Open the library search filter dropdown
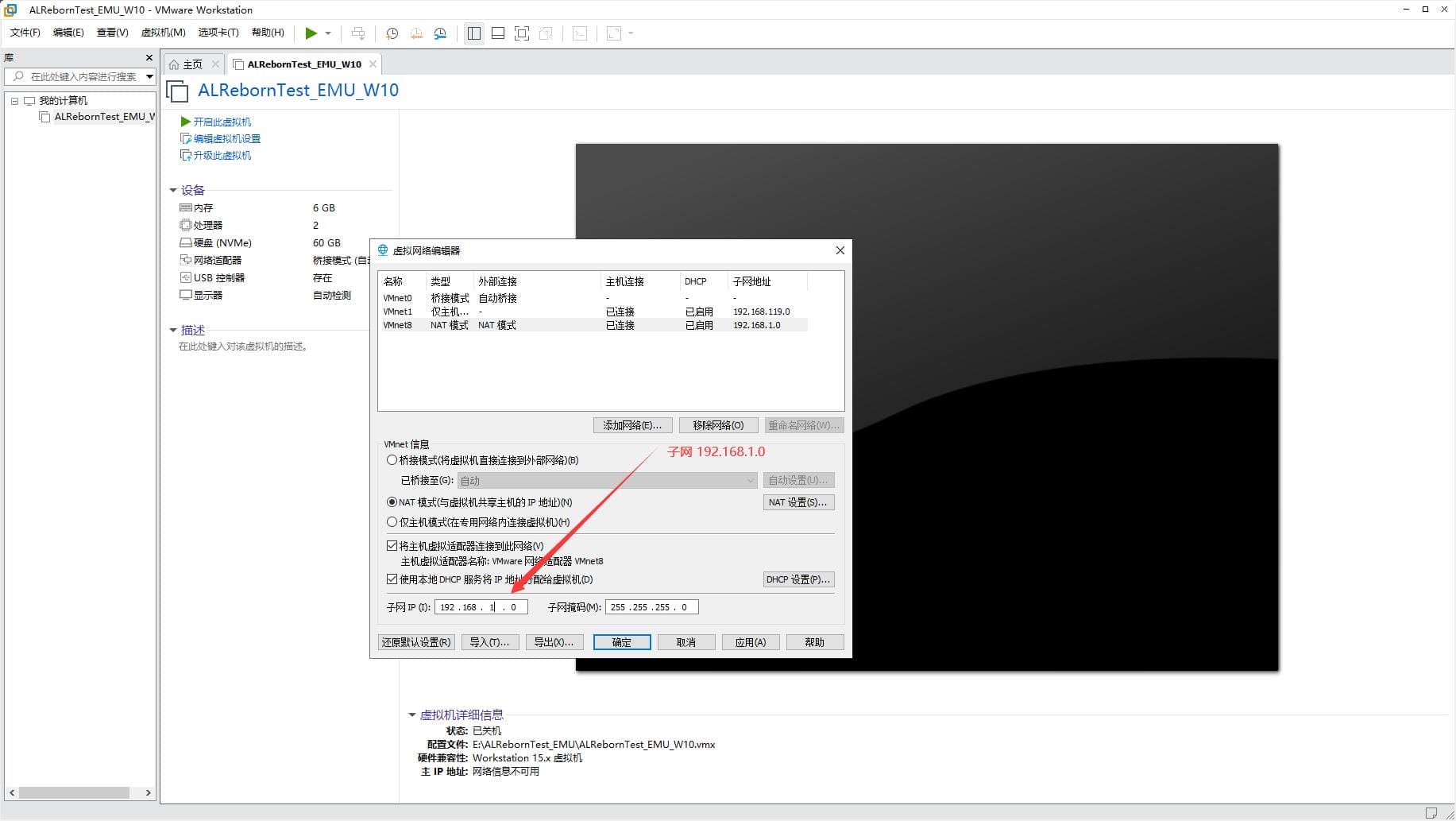The image size is (1456, 821). click(149, 76)
